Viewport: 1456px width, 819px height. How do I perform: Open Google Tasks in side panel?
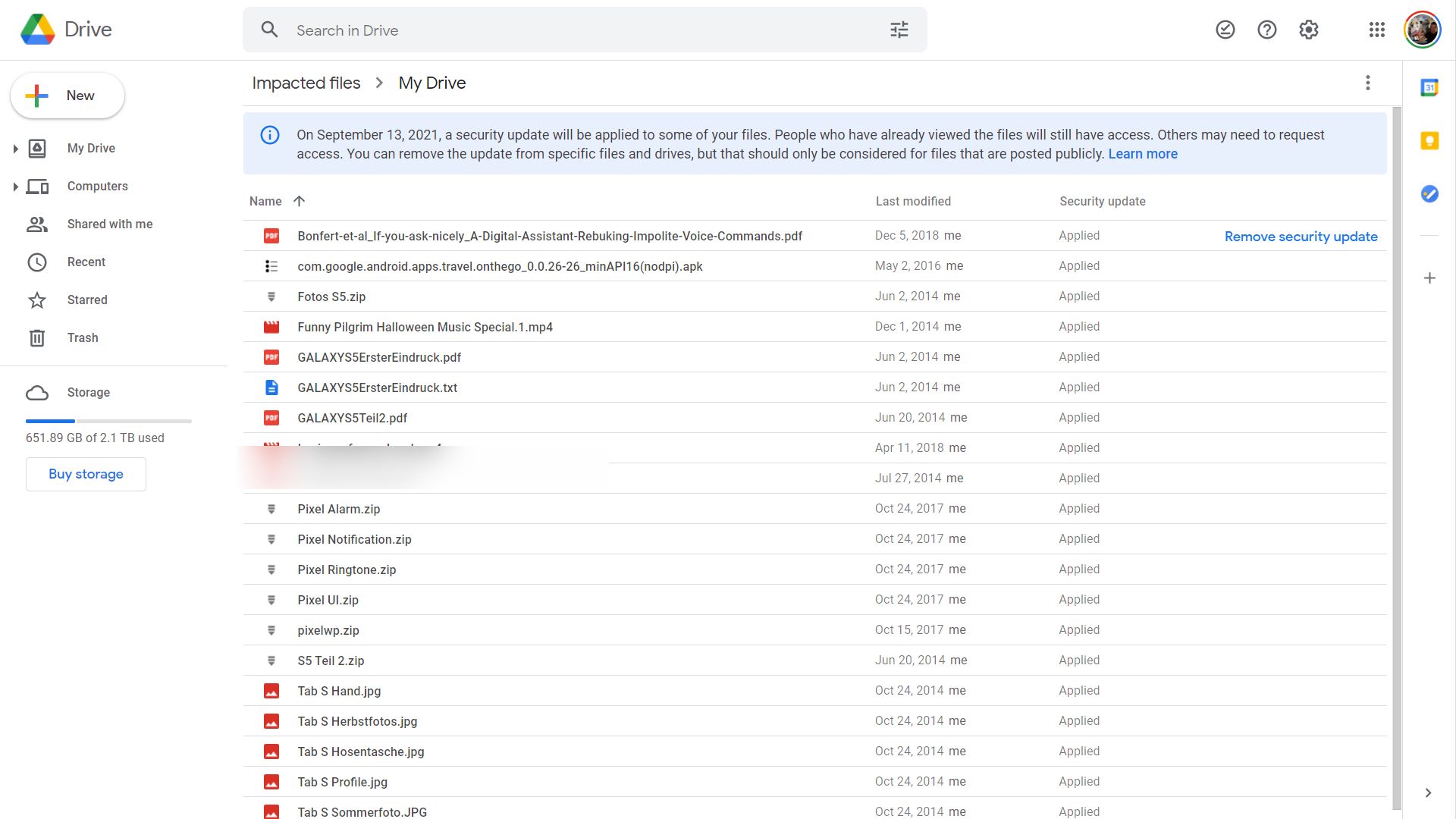tap(1429, 194)
